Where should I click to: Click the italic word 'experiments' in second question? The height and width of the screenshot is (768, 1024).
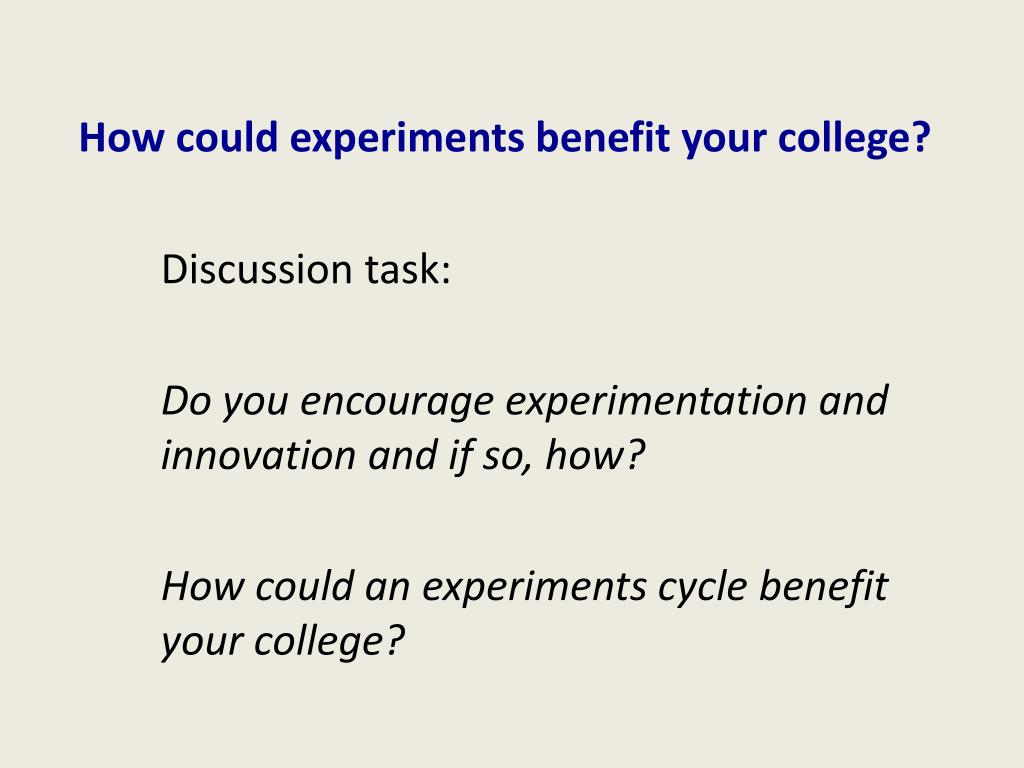pyautogui.click(x=534, y=588)
